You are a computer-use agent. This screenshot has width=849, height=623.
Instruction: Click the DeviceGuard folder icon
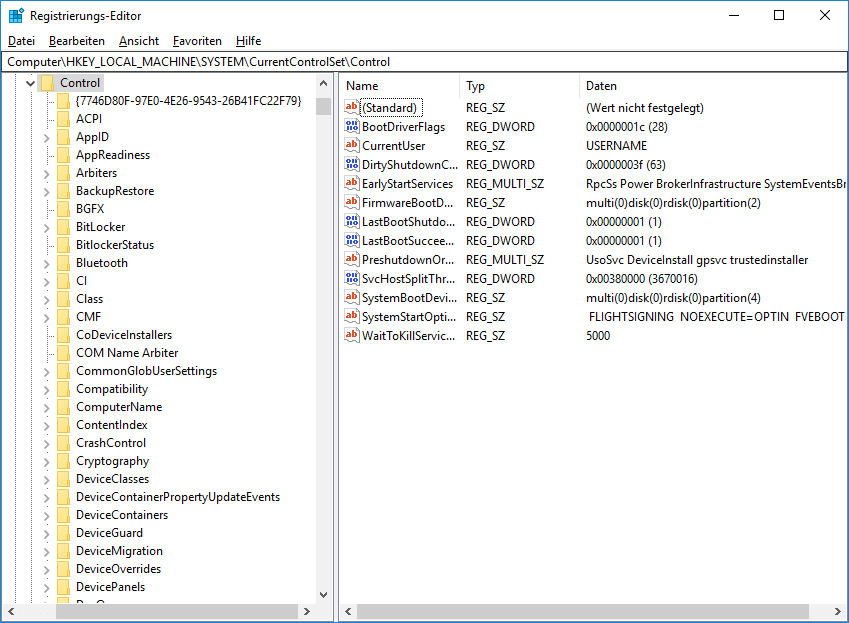(x=63, y=533)
